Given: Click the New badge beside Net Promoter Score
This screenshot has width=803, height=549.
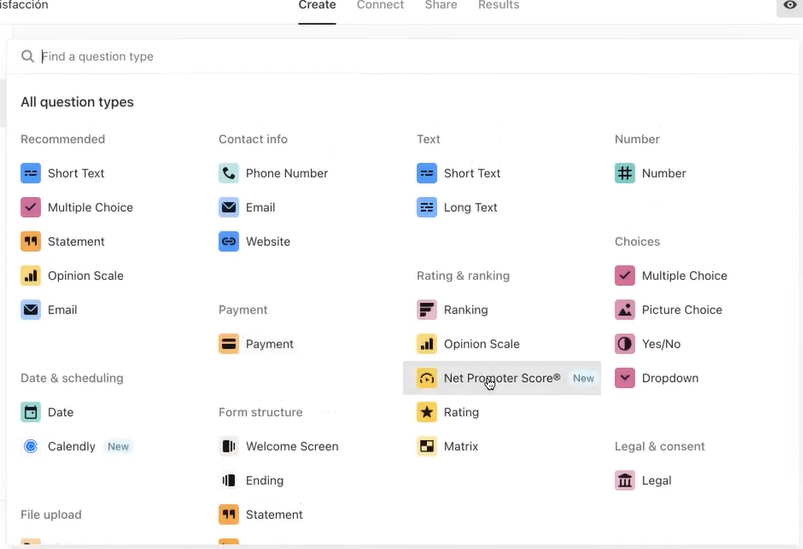Looking at the screenshot, I should point(583,378).
